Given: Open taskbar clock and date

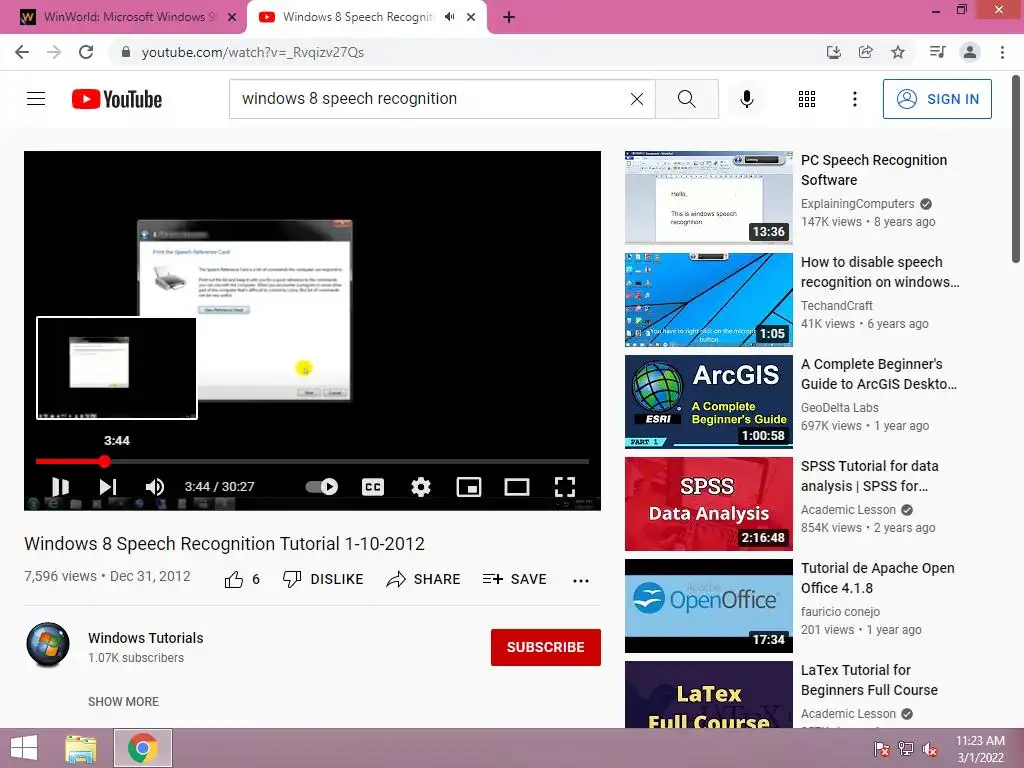Looking at the screenshot, I should (x=980, y=749).
